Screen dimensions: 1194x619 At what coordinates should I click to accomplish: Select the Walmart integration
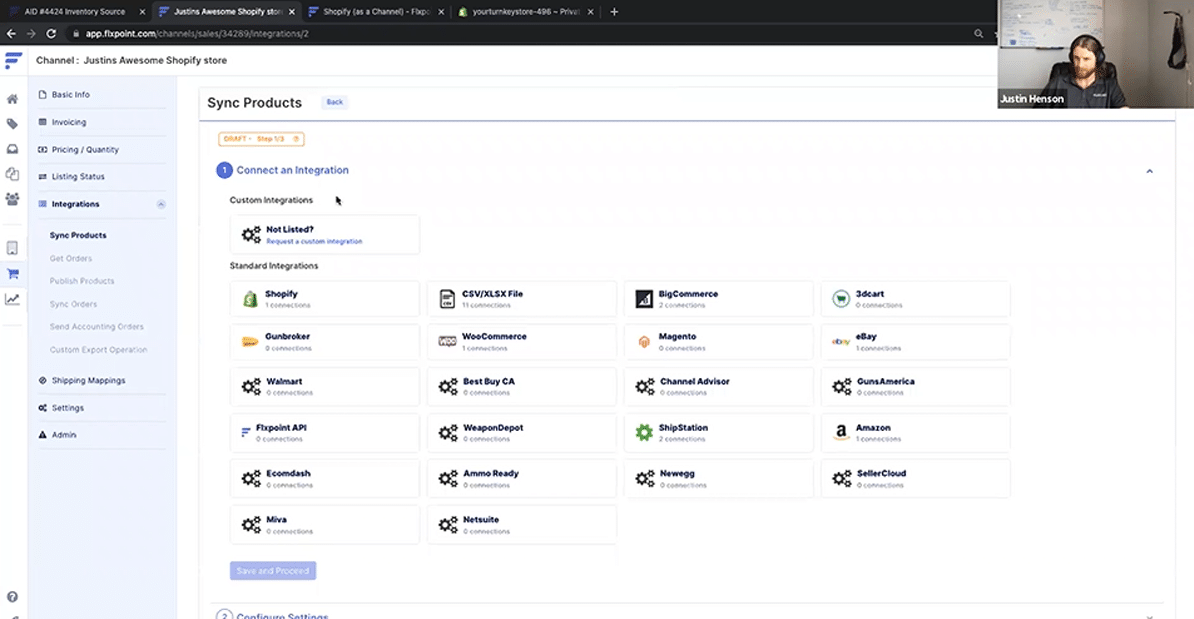(324, 387)
